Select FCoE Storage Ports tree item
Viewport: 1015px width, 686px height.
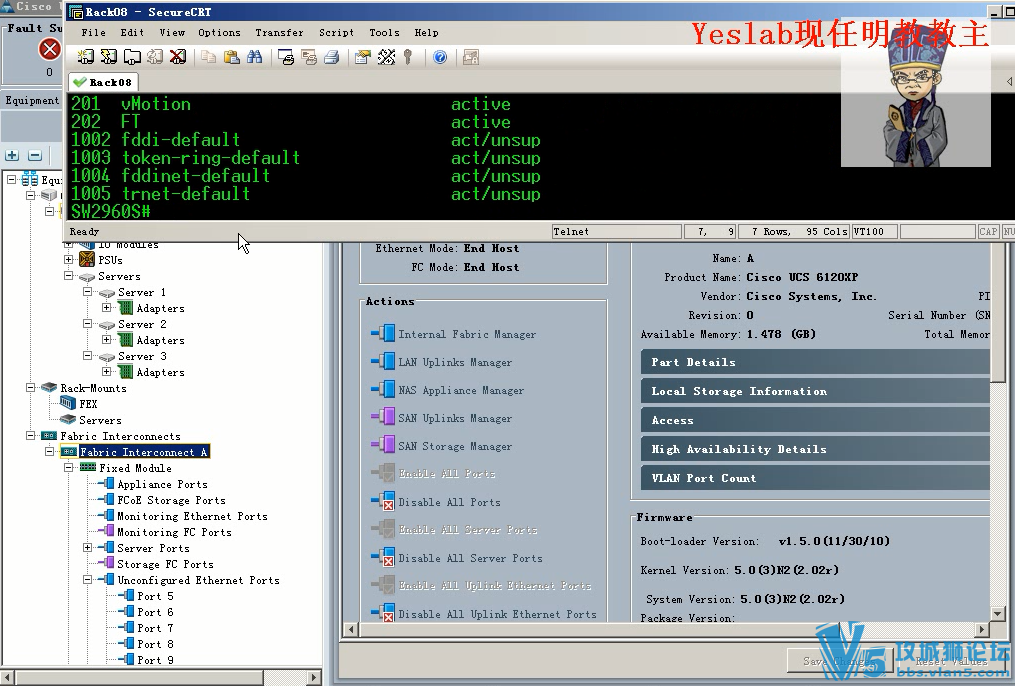172,500
